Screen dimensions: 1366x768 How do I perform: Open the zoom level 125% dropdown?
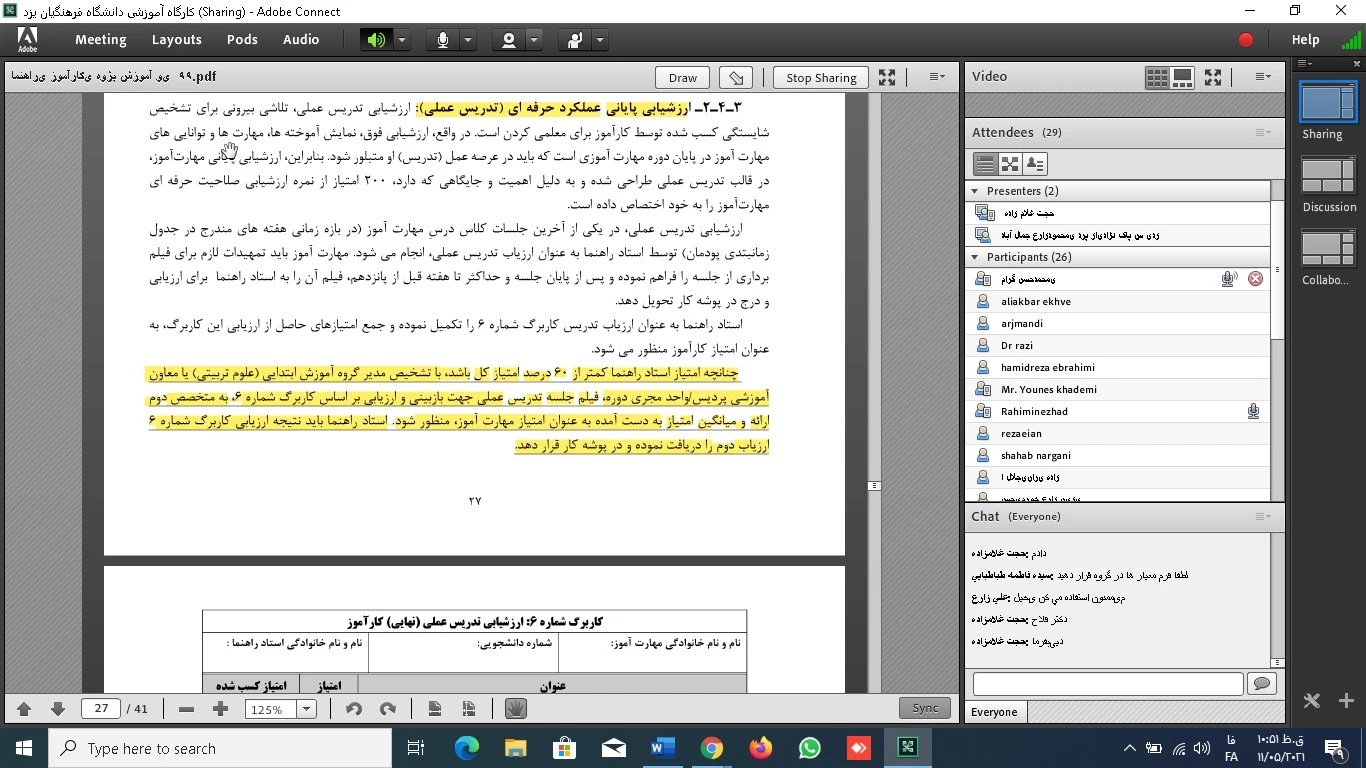(x=307, y=709)
